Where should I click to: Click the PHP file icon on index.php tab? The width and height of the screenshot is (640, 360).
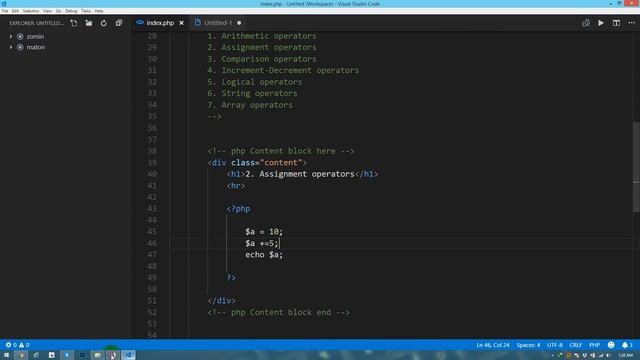(140, 23)
